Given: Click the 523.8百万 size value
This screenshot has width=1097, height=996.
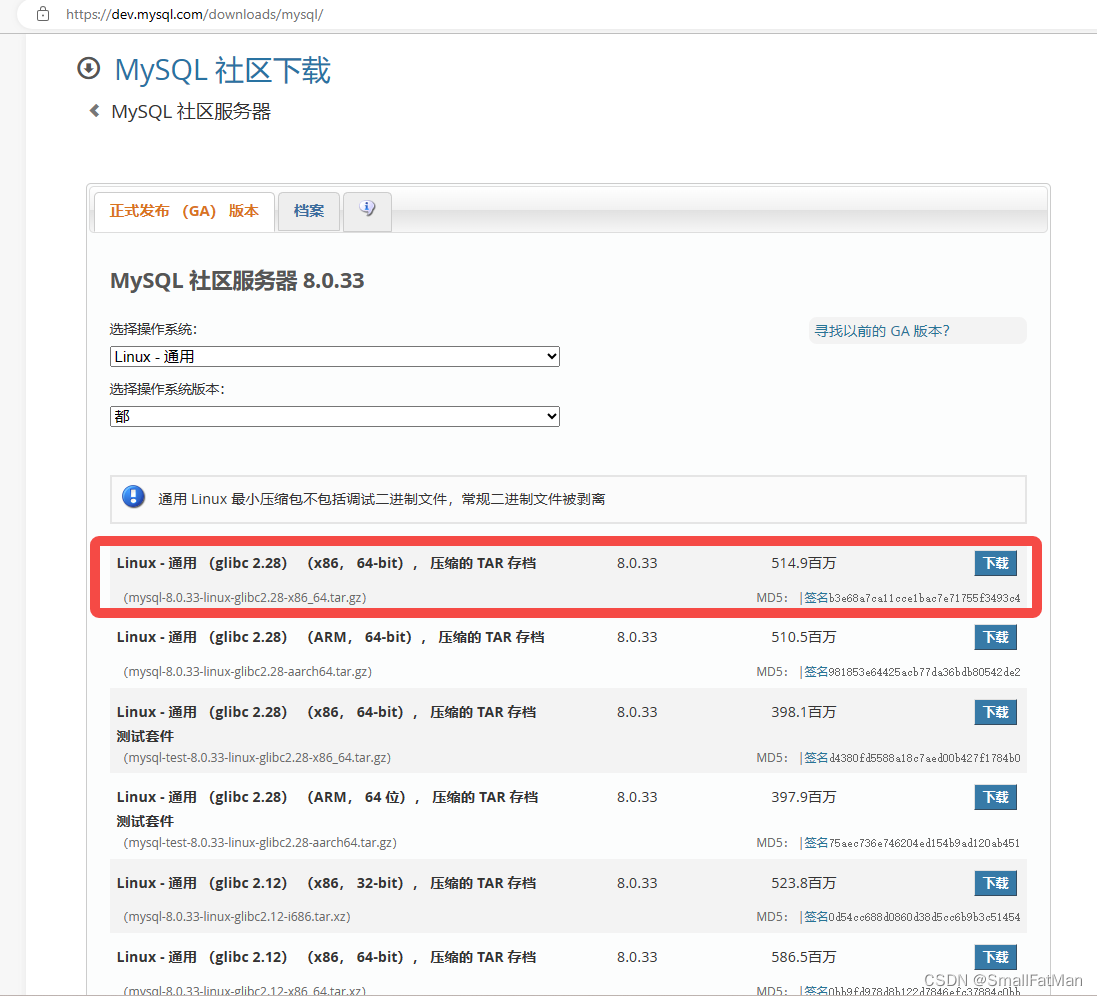Looking at the screenshot, I should pos(803,883).
